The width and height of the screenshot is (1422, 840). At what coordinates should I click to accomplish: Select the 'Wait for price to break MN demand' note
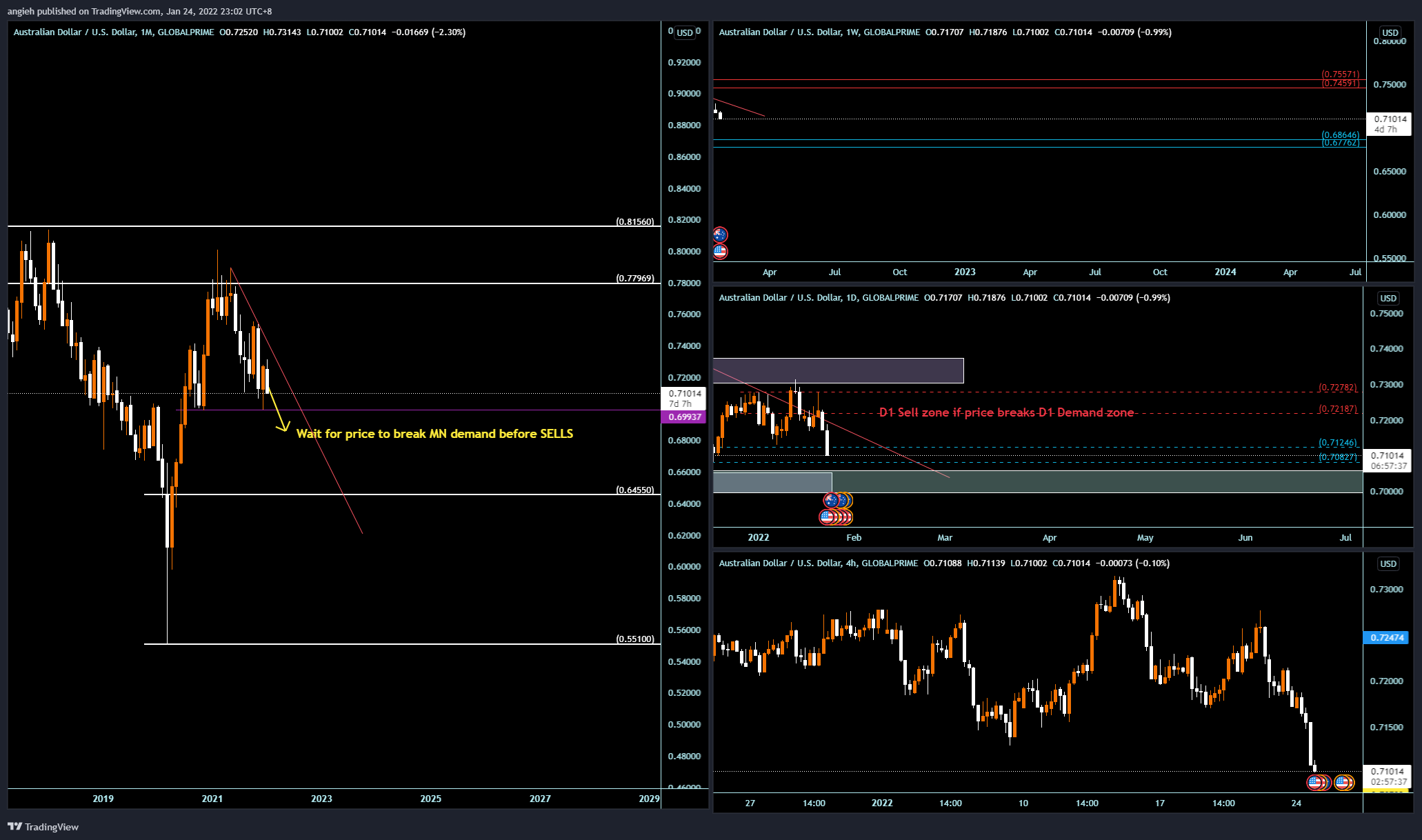(434, 434)
